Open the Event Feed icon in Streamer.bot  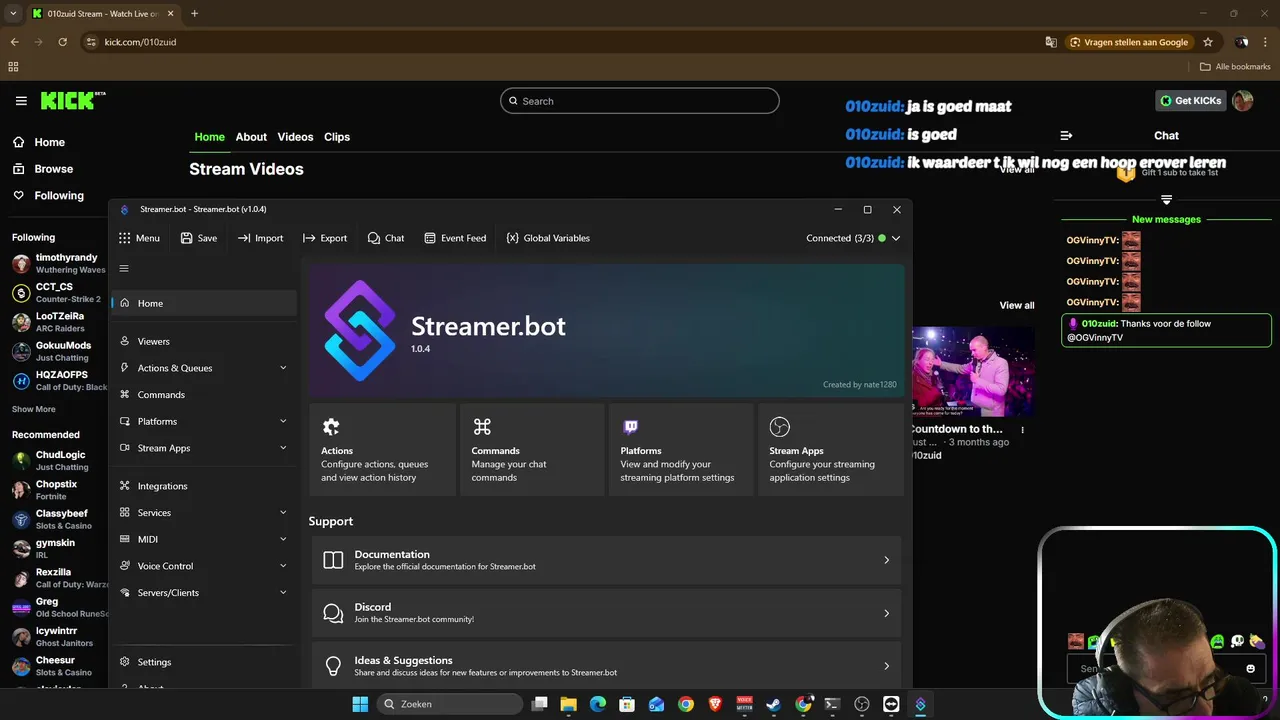point(430,238)
